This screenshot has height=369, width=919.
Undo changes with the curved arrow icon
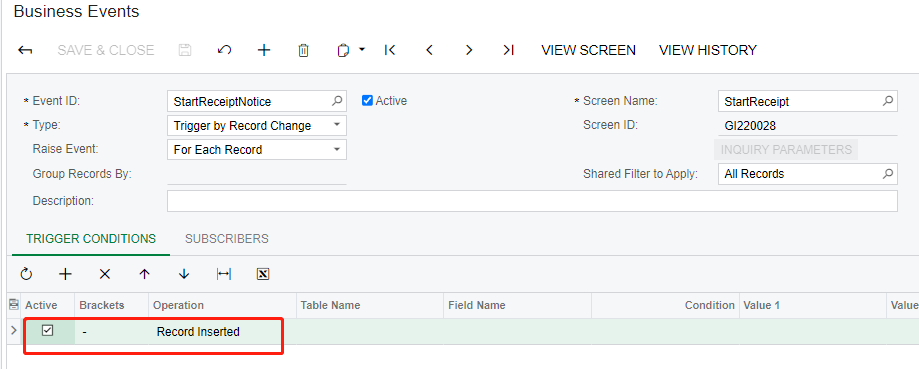tap(224, 50)
